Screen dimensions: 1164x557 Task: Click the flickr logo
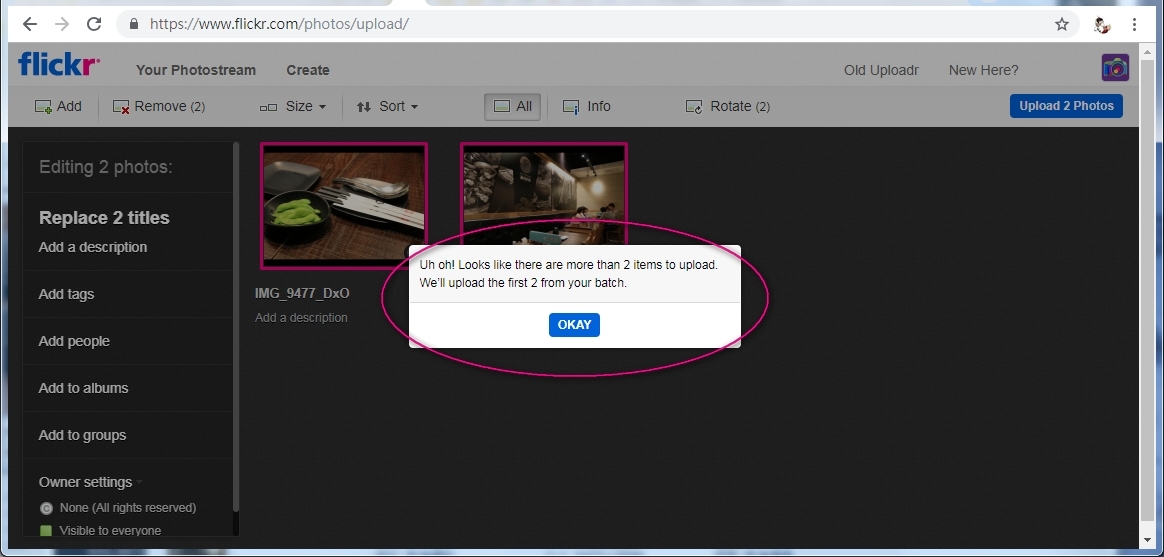pyautogui.click(x=59, y=64)
